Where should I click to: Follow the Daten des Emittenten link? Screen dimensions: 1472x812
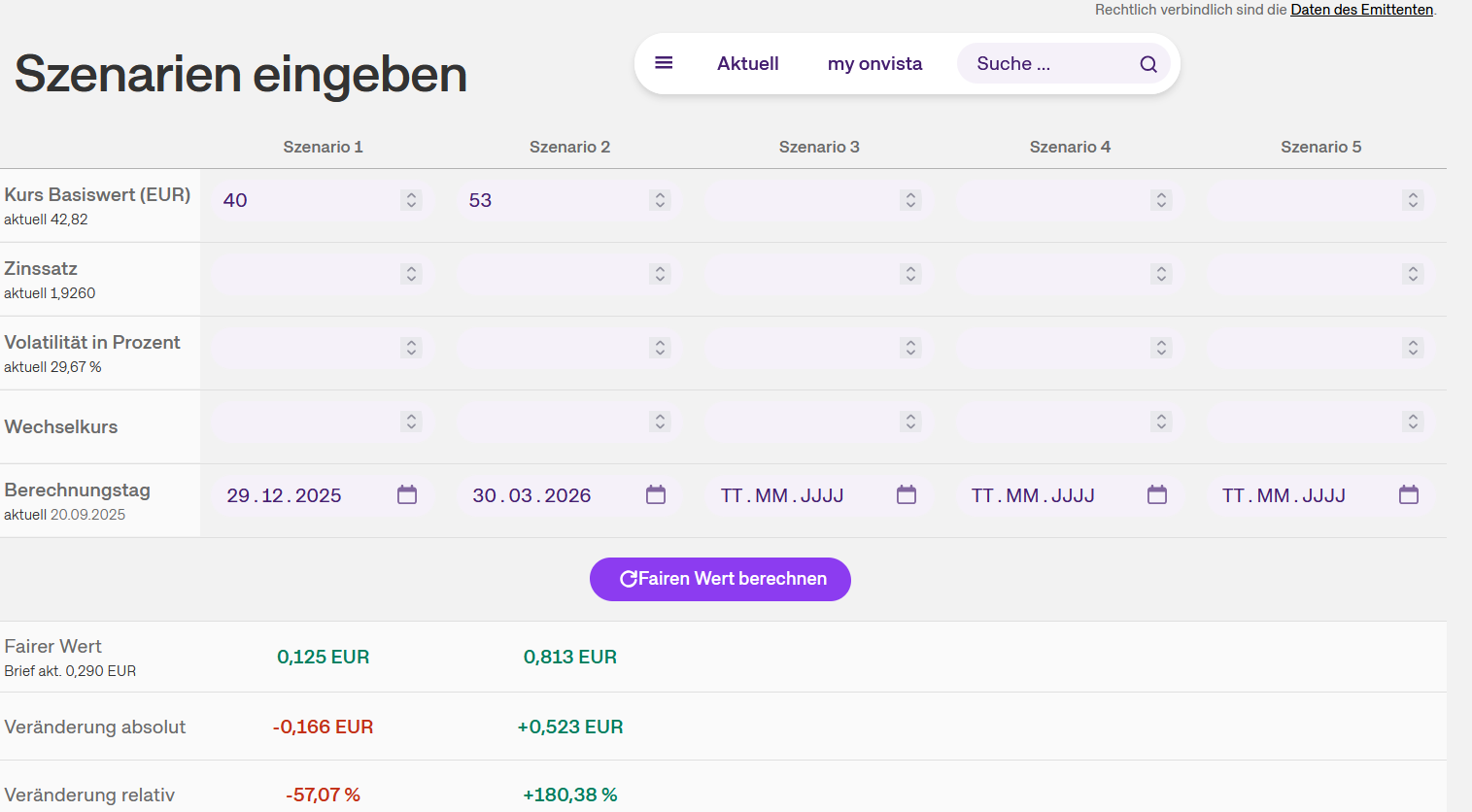[1361, 10]
